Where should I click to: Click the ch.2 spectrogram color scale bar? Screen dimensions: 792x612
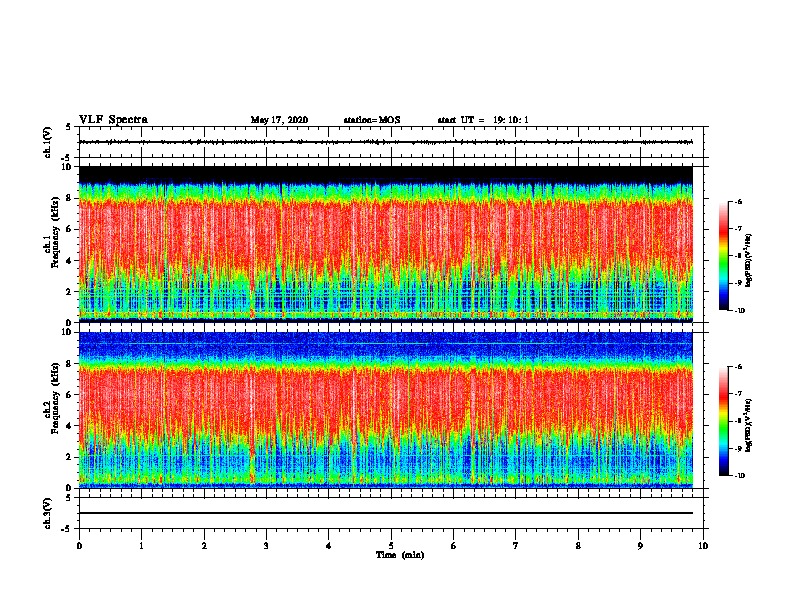point(723,421)
